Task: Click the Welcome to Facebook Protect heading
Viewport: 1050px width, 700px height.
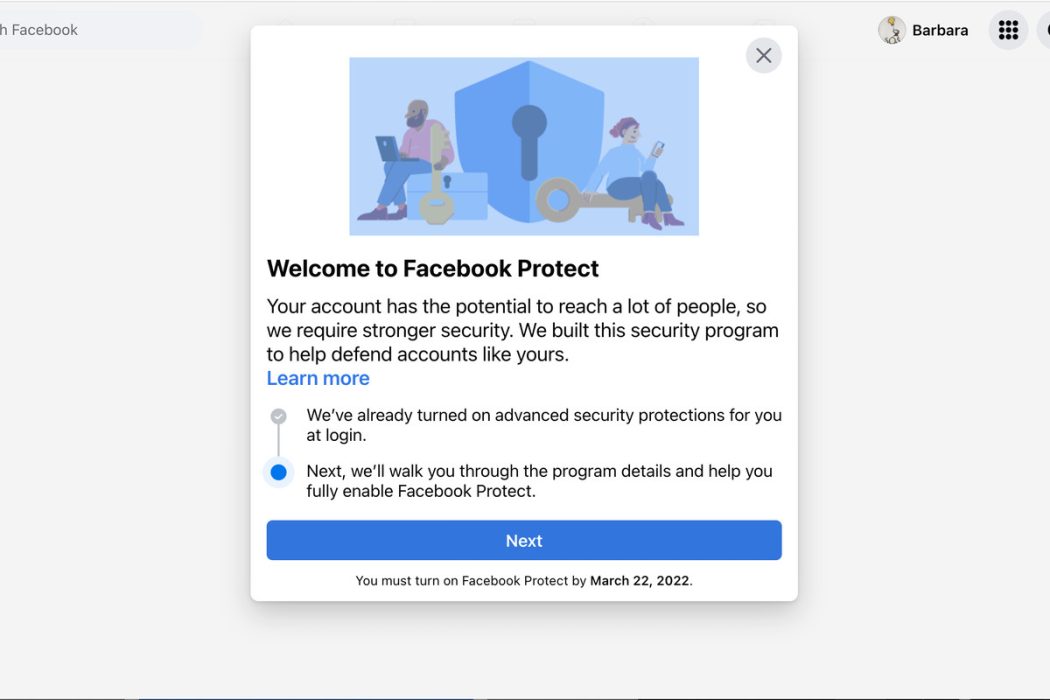Action: (433, 268)
